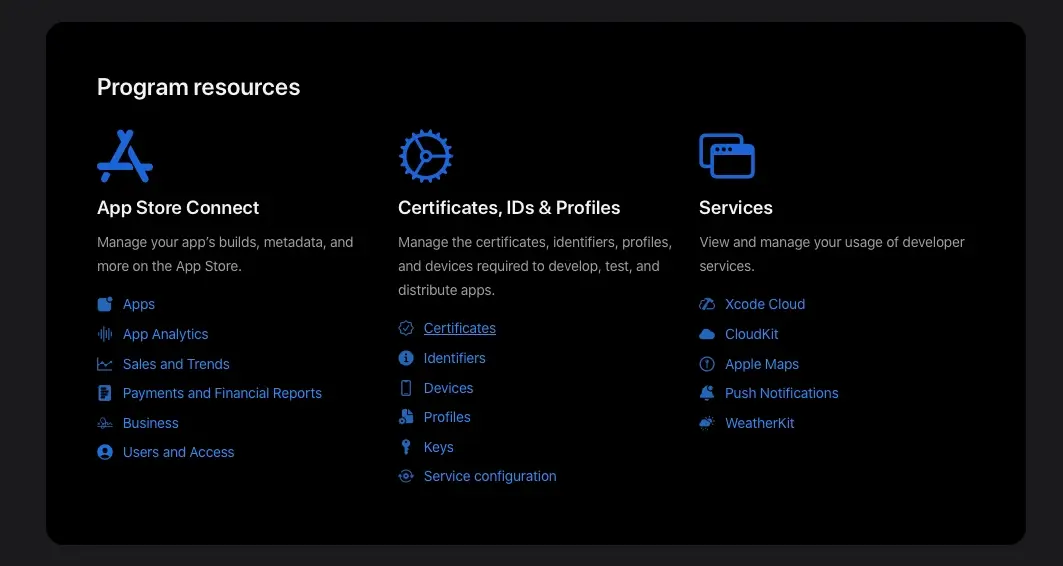Click the Program resources title
The image size is (1063, 566).
(199, 87)
